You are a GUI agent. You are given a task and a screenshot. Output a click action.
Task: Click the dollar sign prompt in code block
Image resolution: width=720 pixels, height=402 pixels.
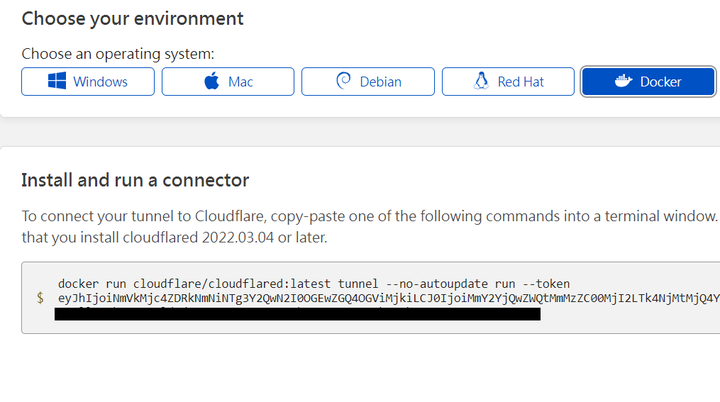point(40,298)
